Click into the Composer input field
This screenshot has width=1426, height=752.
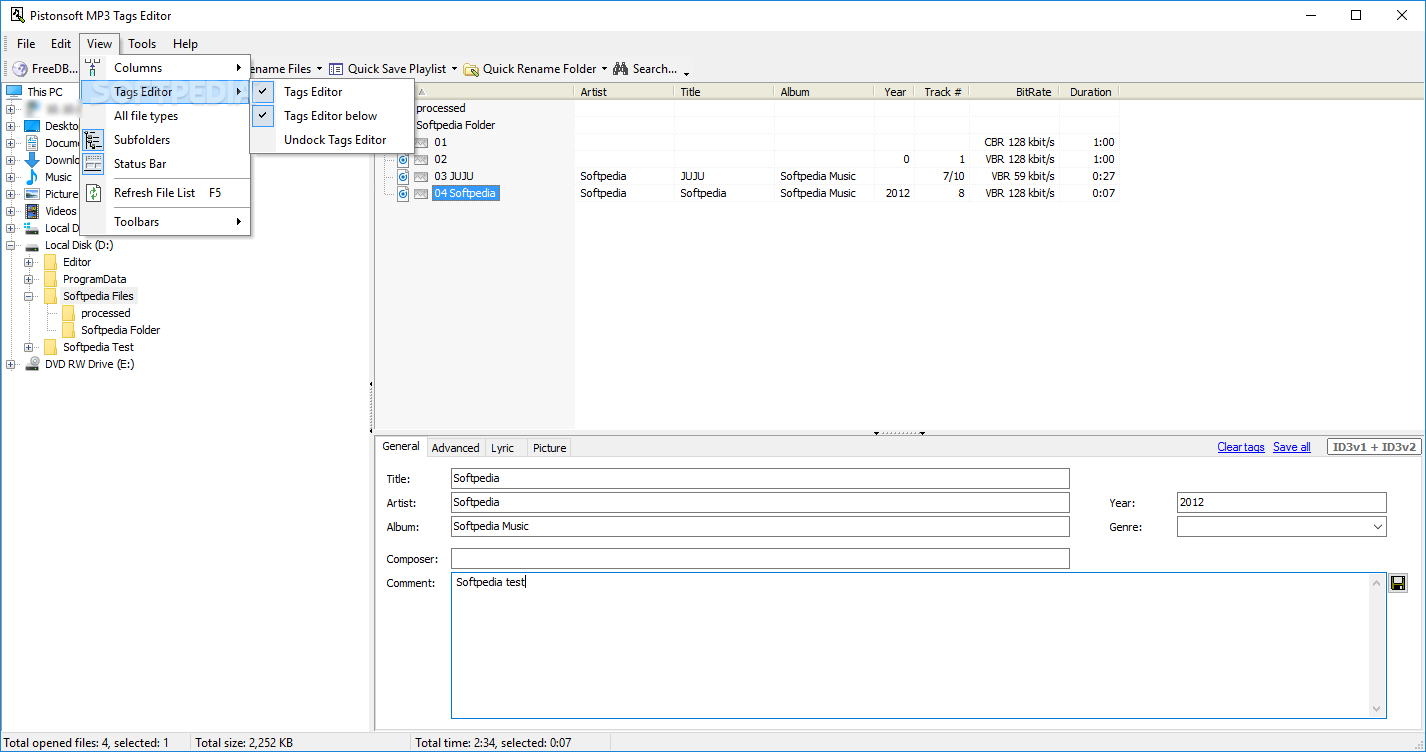760,558
